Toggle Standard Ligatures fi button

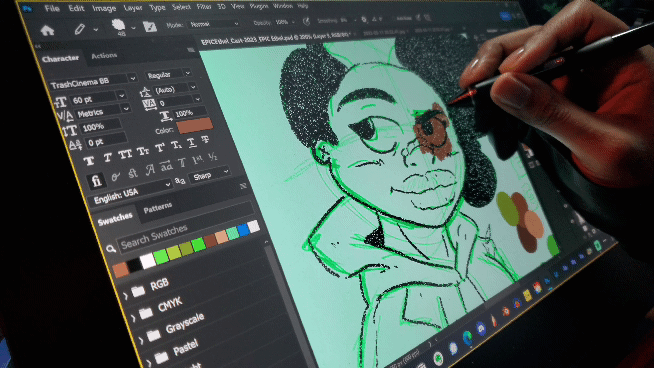point(96,181)
